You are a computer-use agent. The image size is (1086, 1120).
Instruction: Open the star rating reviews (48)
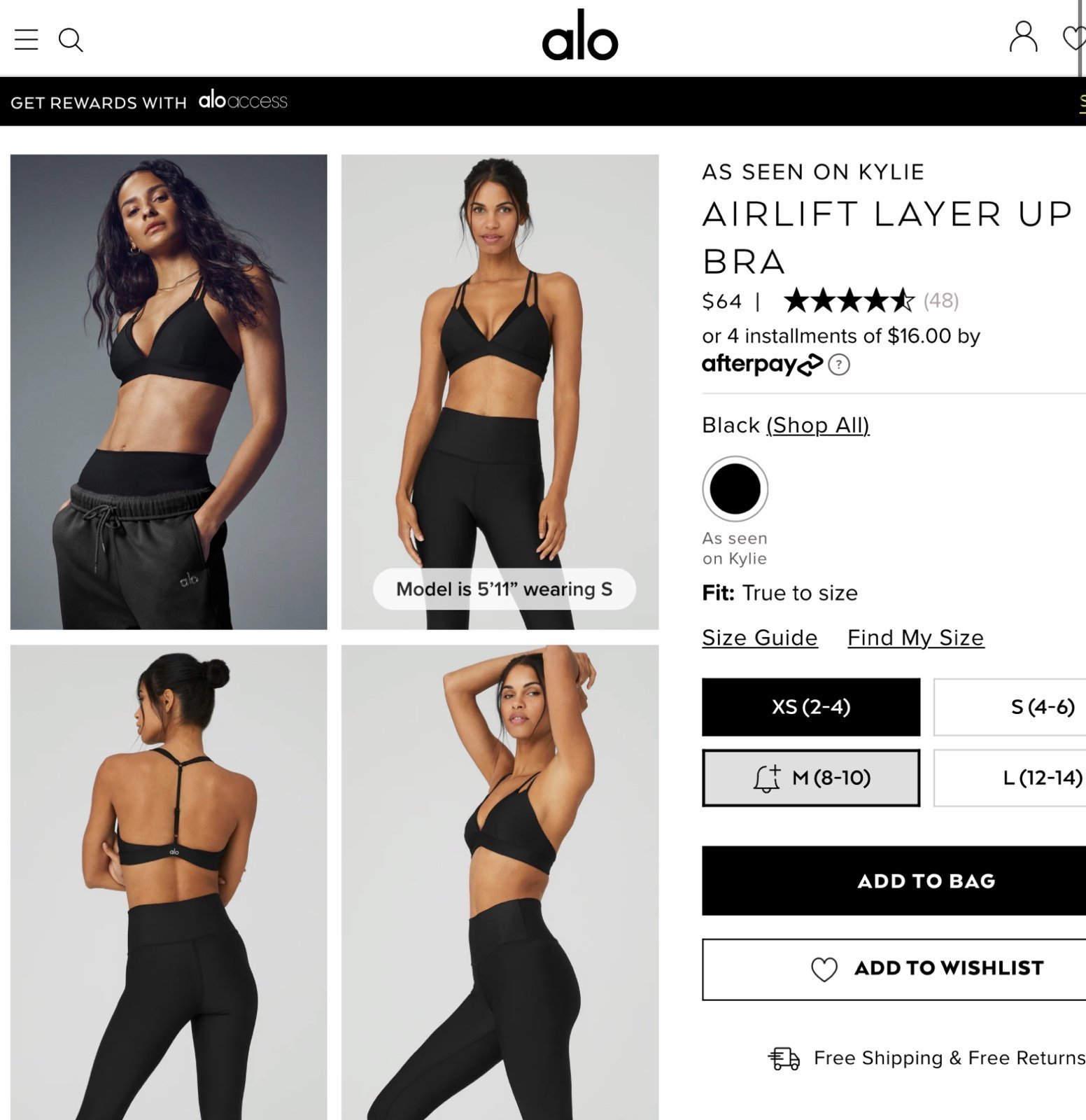[871, 301]
